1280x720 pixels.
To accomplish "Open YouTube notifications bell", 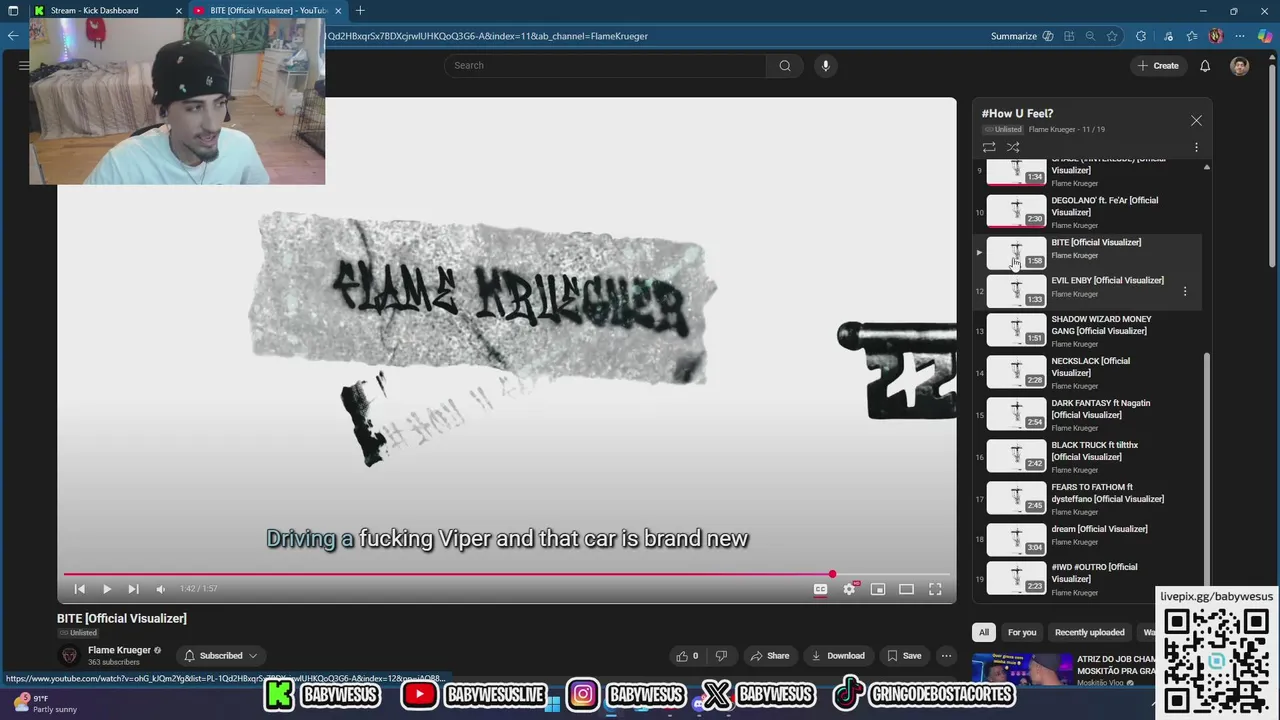I will tap(1205, 66).
